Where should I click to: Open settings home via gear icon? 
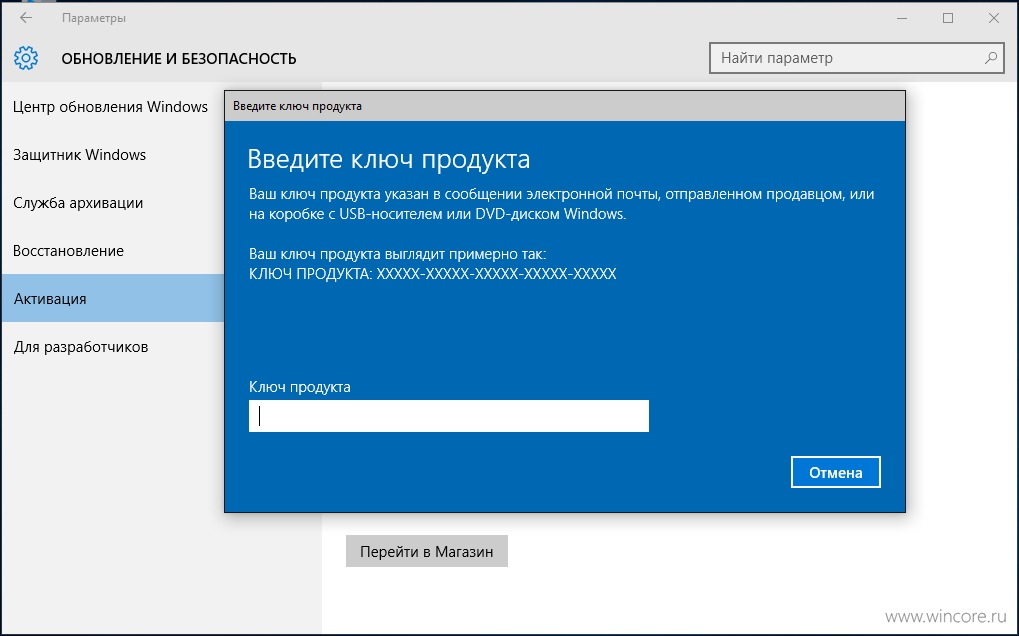26,58
